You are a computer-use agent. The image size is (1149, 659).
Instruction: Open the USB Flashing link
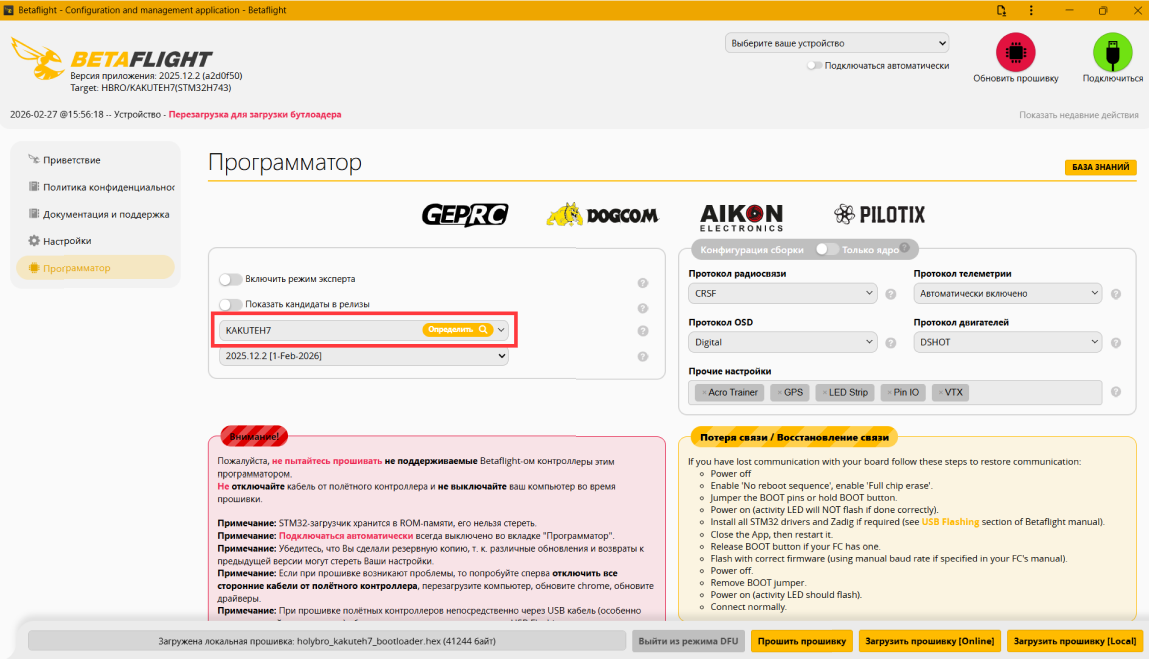coord(950,522)
